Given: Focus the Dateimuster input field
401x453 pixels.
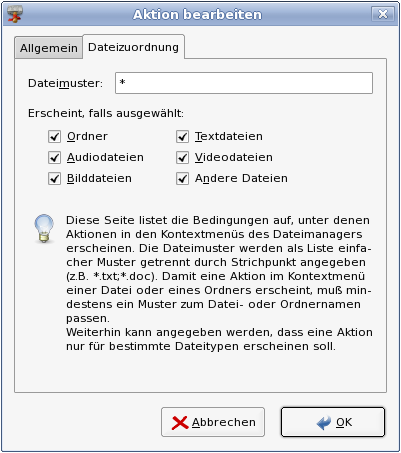Looking at the screenshot, I should tap(244, 83).
